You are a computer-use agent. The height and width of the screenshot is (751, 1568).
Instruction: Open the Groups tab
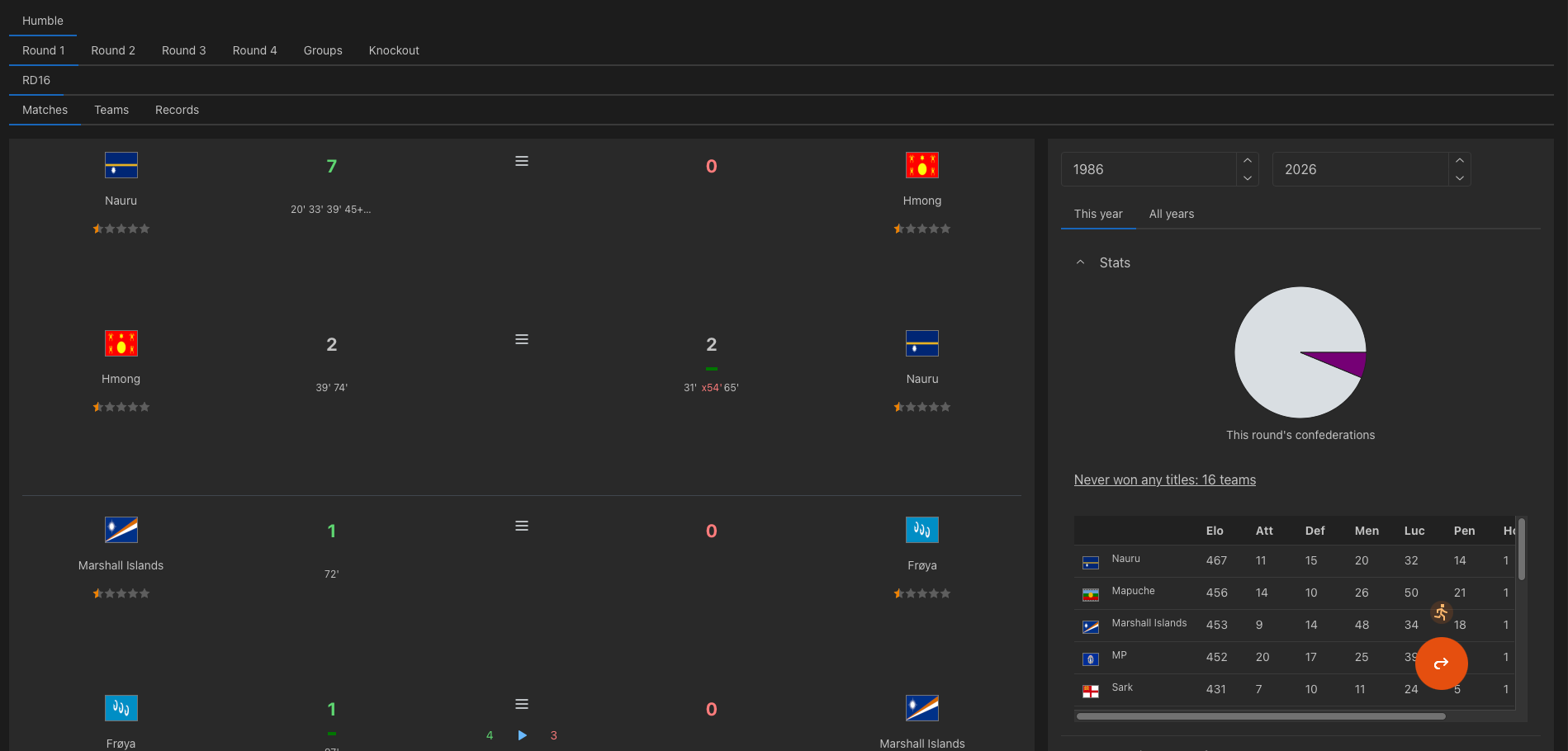(323, 50)
